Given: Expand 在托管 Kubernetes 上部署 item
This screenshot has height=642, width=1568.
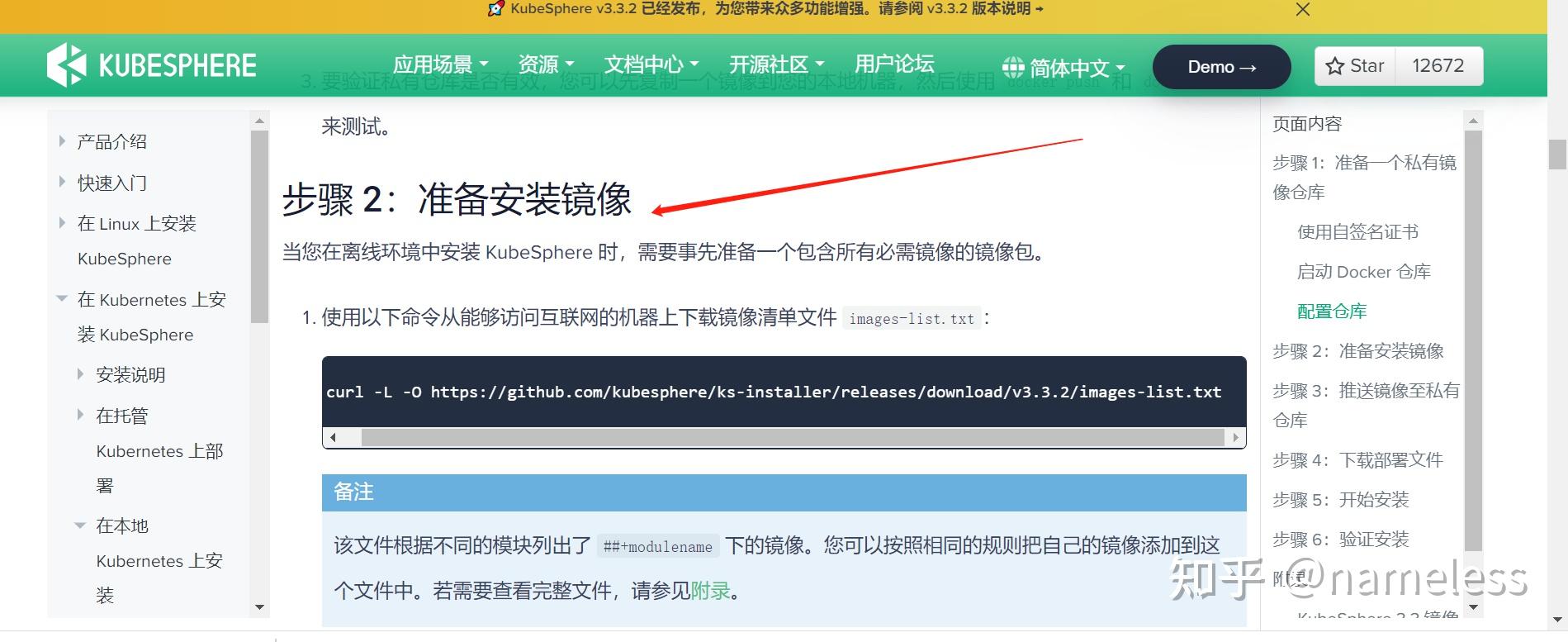Looking at the screenshot, I should click(80, 415).
